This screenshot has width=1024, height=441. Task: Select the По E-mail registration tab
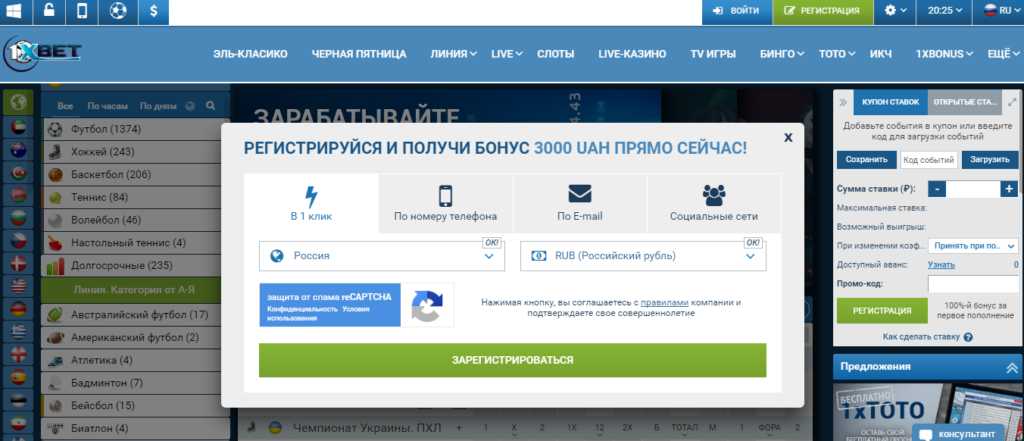point(580,203)
